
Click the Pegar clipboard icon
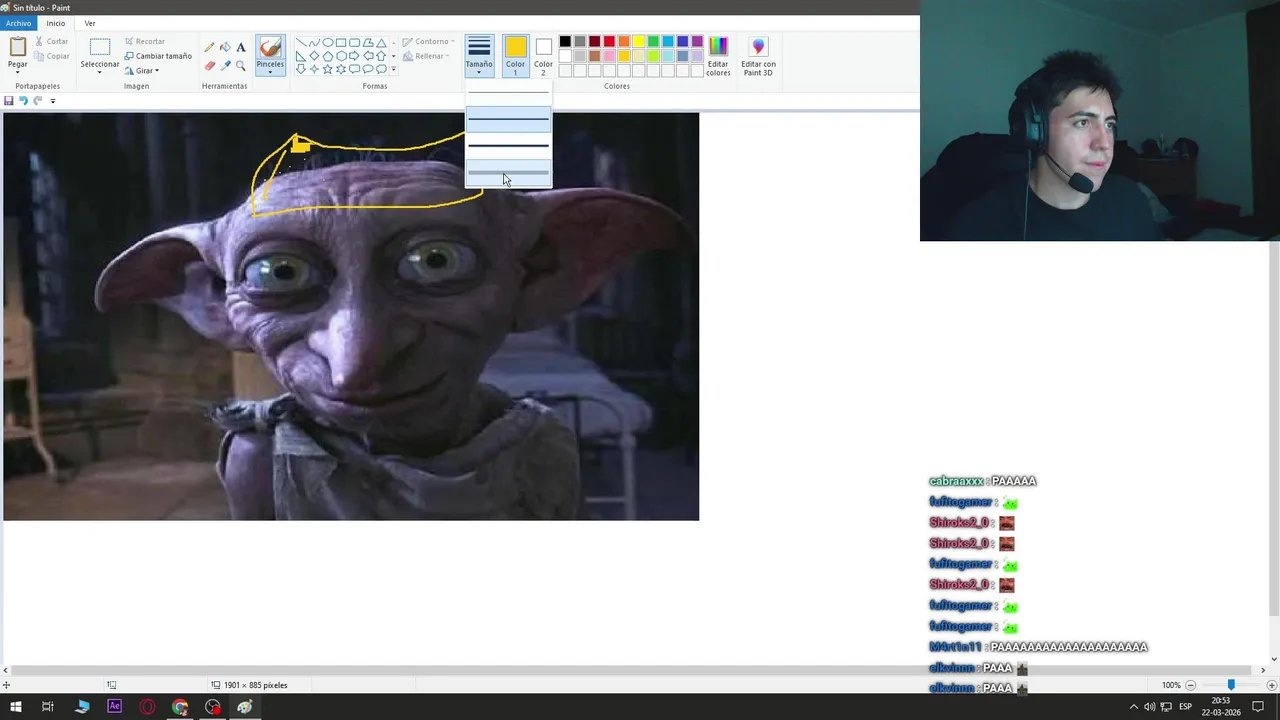coord(17,47)
